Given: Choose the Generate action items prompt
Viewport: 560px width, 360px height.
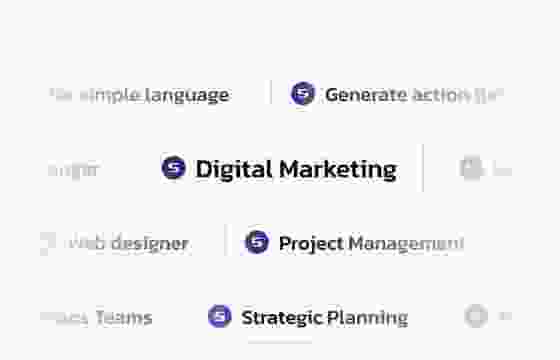Looking at the screenshot, I should click(414, 95).
